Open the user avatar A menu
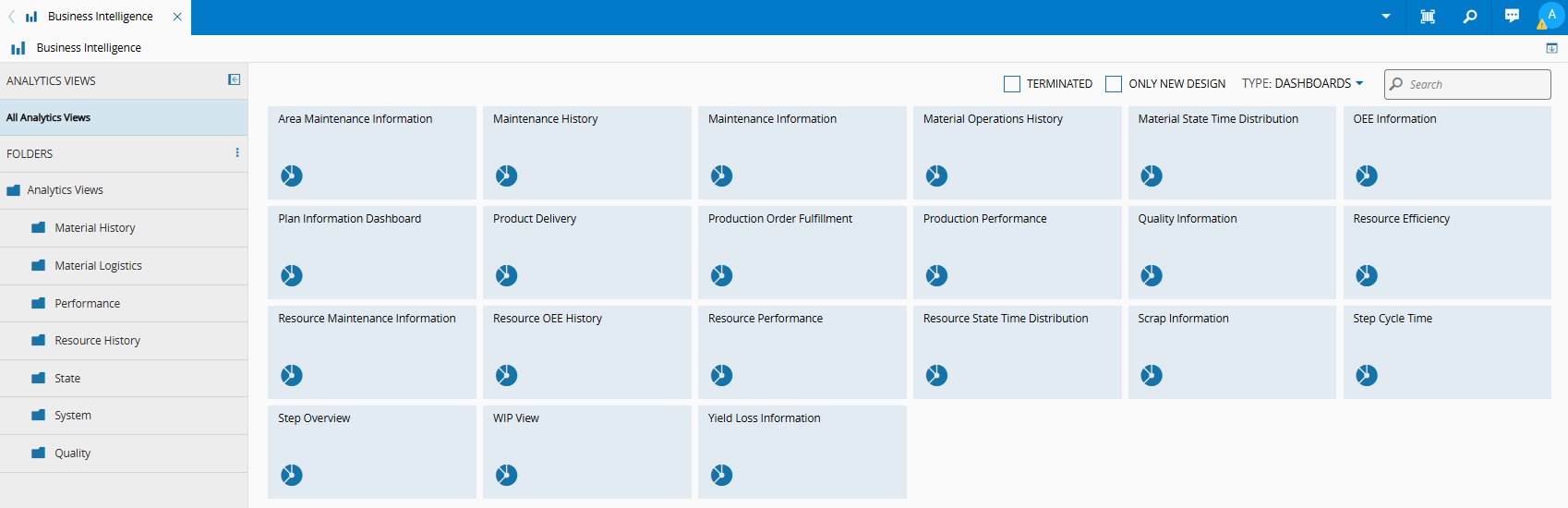 click(1551, 15)
